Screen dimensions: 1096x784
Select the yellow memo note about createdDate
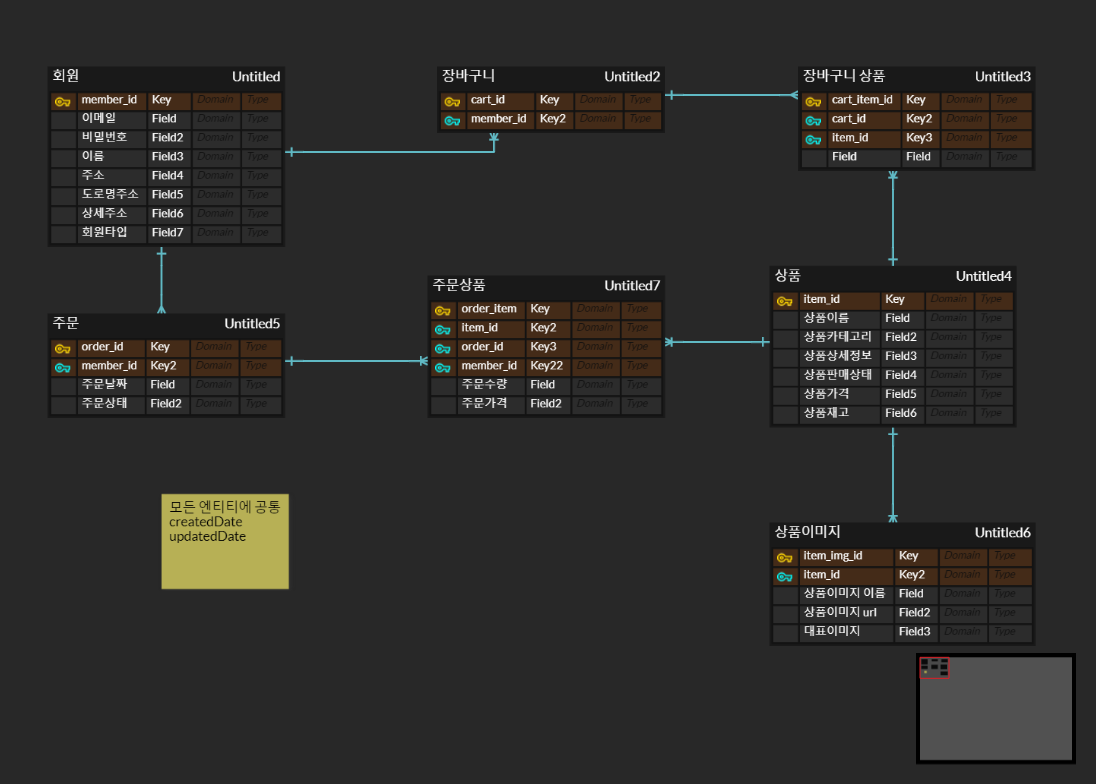pyautogui.click(x=225, y=542)
